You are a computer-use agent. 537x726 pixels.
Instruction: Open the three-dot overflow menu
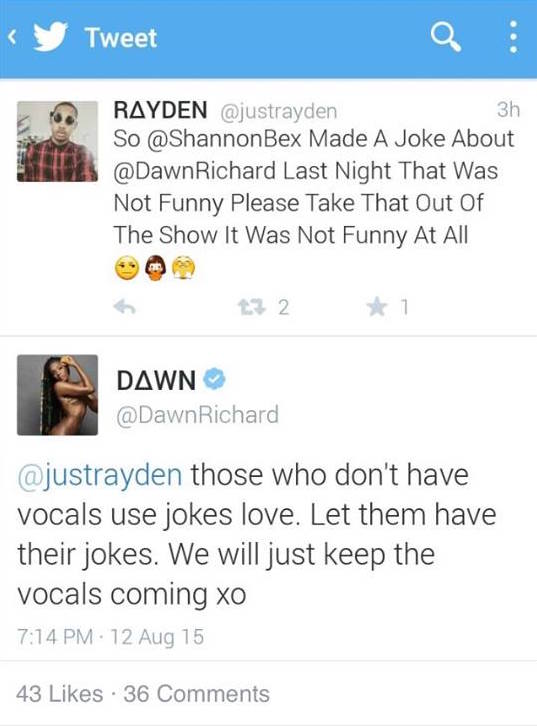pyautogui.click(x=513, y=37)
